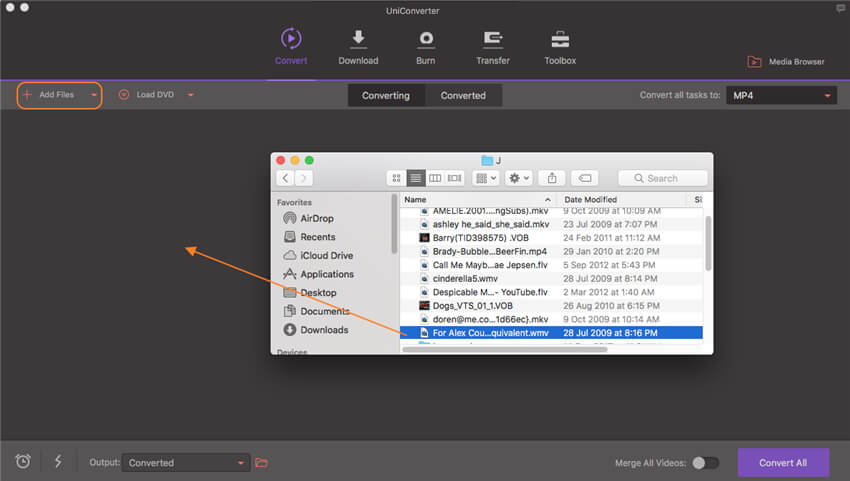The height and width of the screenshot is (481, 850).
Task: Open the Output folder dropdown
Action: [186, 463]
